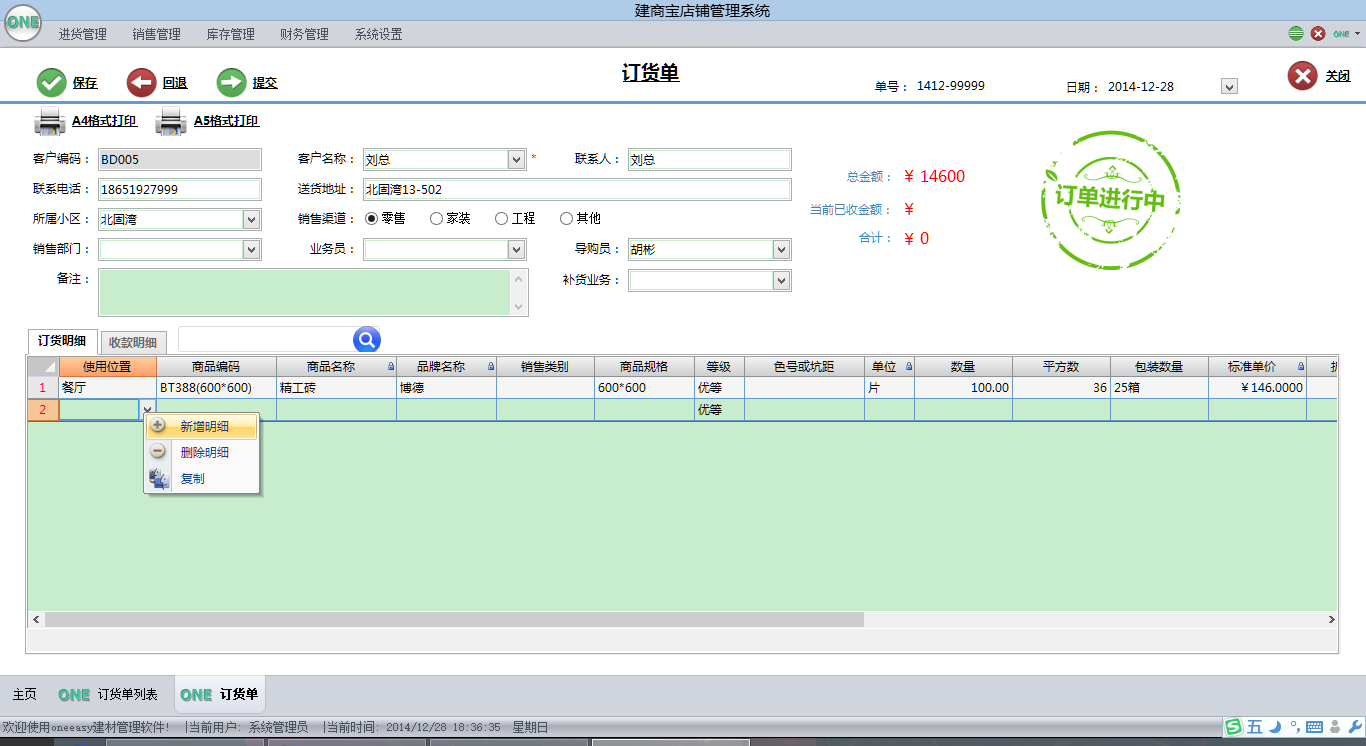Open the date picker dropdown arrow

1229,87
